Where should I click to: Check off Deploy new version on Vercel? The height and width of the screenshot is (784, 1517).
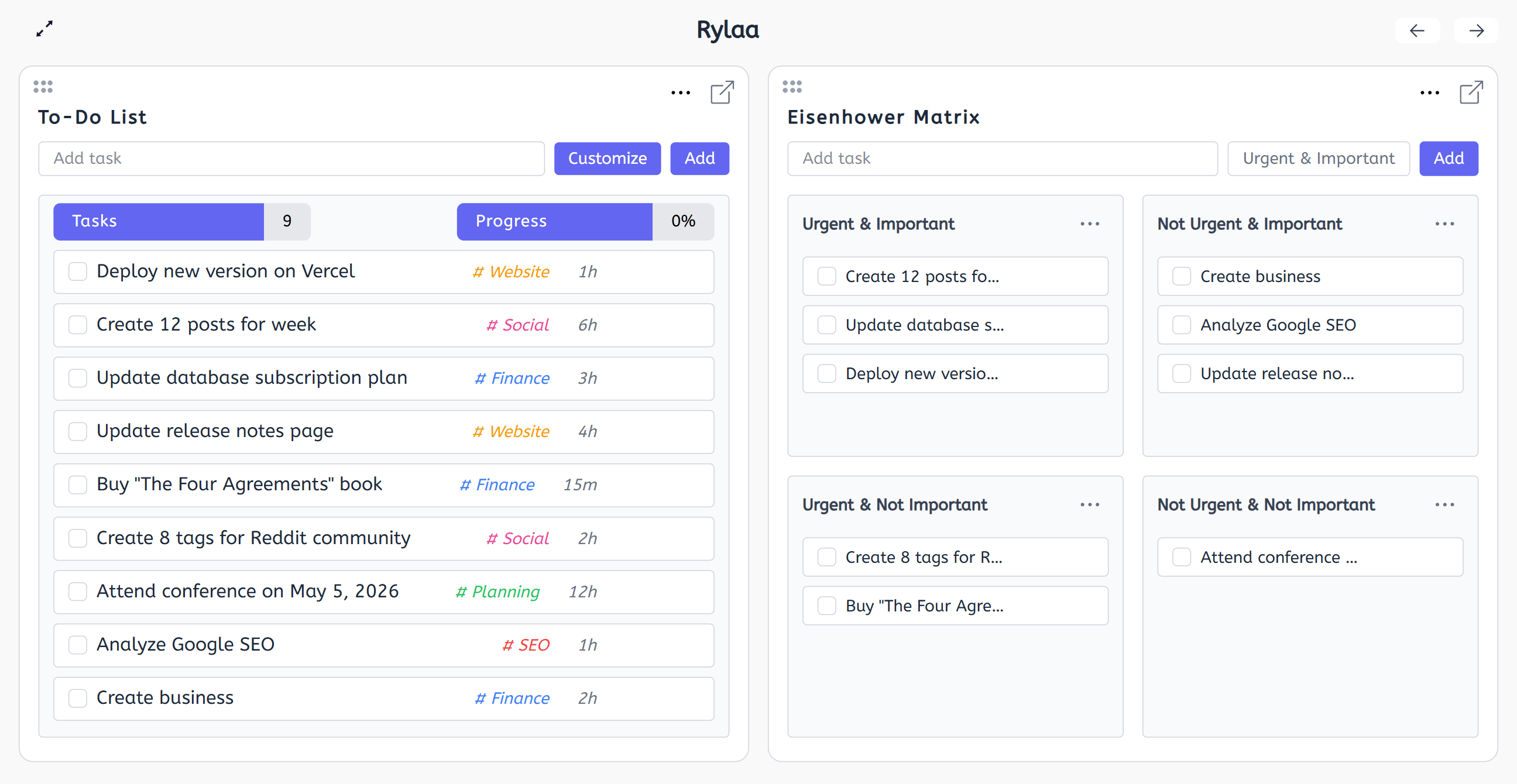78,272
